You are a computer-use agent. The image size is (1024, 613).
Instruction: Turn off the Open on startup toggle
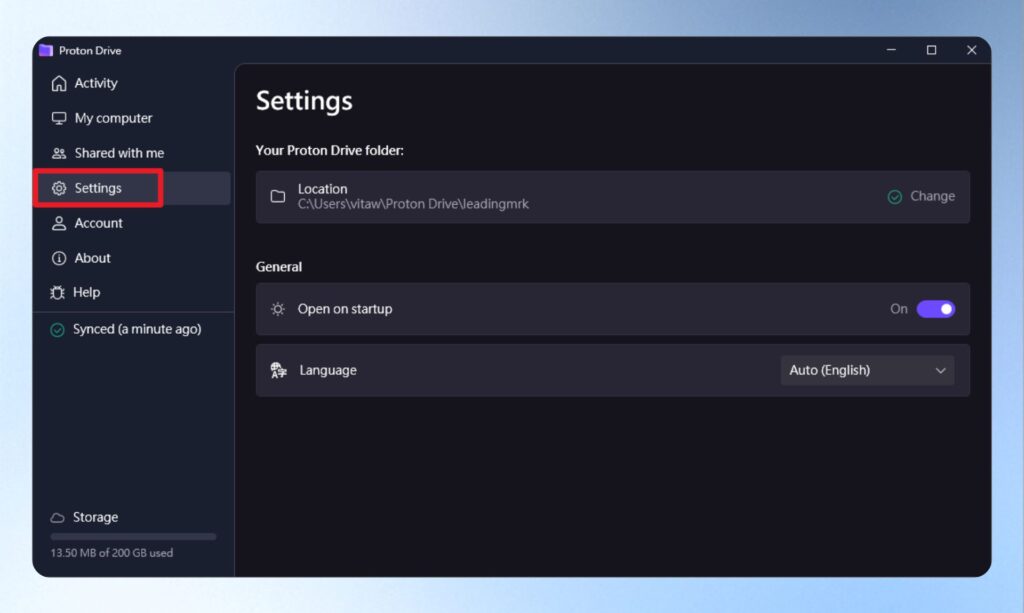[936, 309]
